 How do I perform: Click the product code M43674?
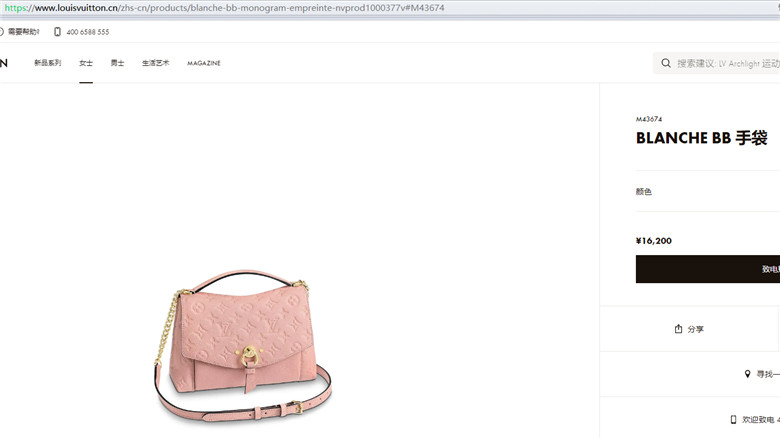[649, 119]
